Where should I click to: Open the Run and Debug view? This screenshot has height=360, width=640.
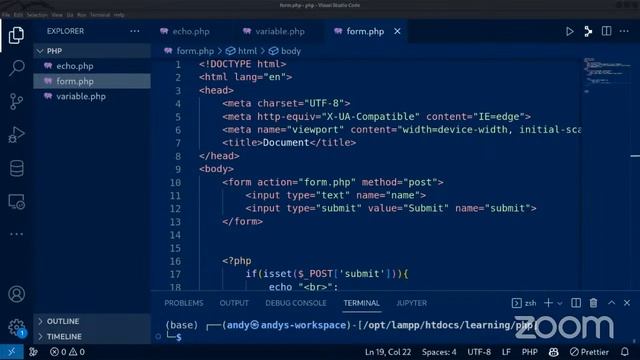coord(16,134)
